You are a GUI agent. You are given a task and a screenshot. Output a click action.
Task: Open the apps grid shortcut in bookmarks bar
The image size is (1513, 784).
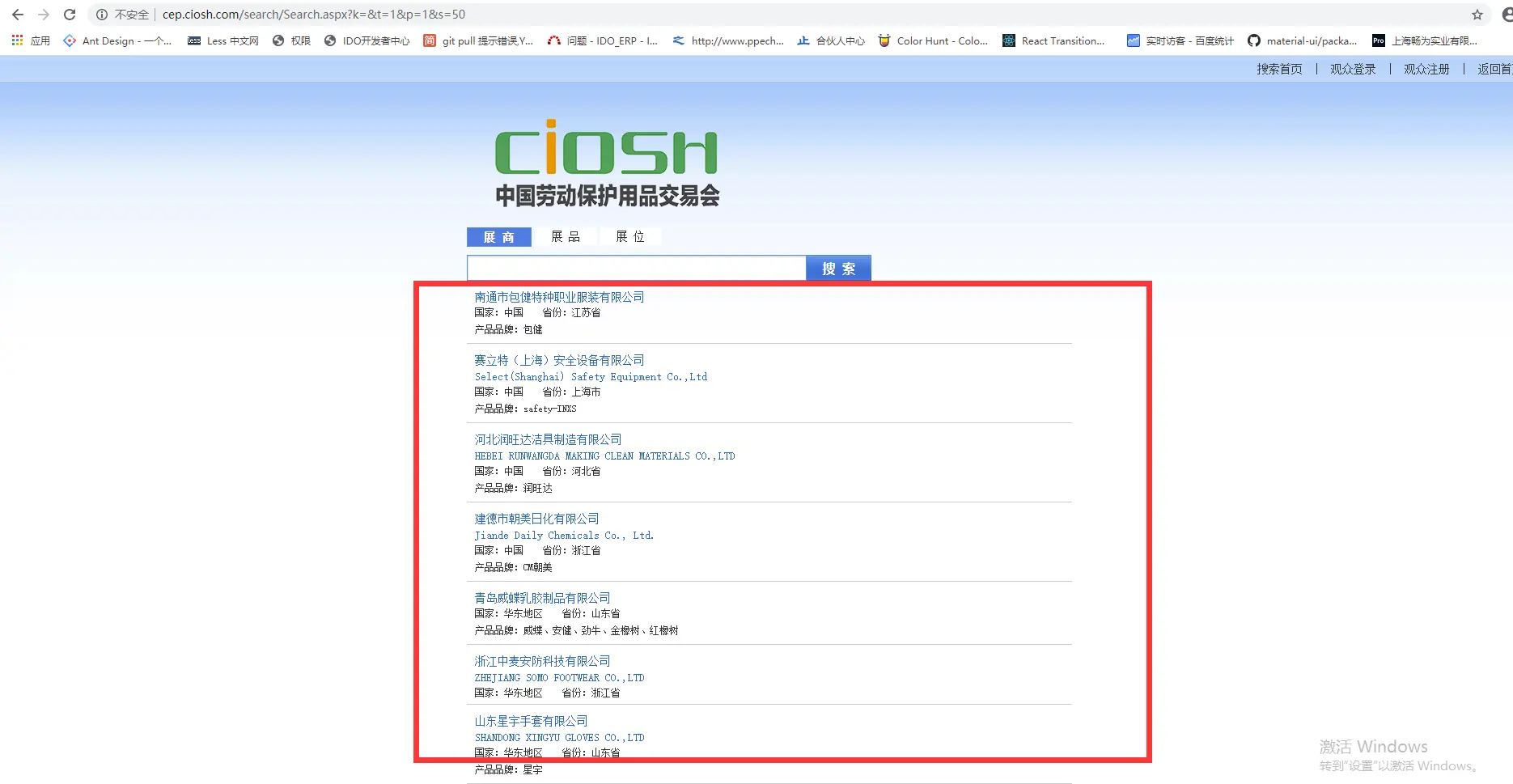pos(31,40)
